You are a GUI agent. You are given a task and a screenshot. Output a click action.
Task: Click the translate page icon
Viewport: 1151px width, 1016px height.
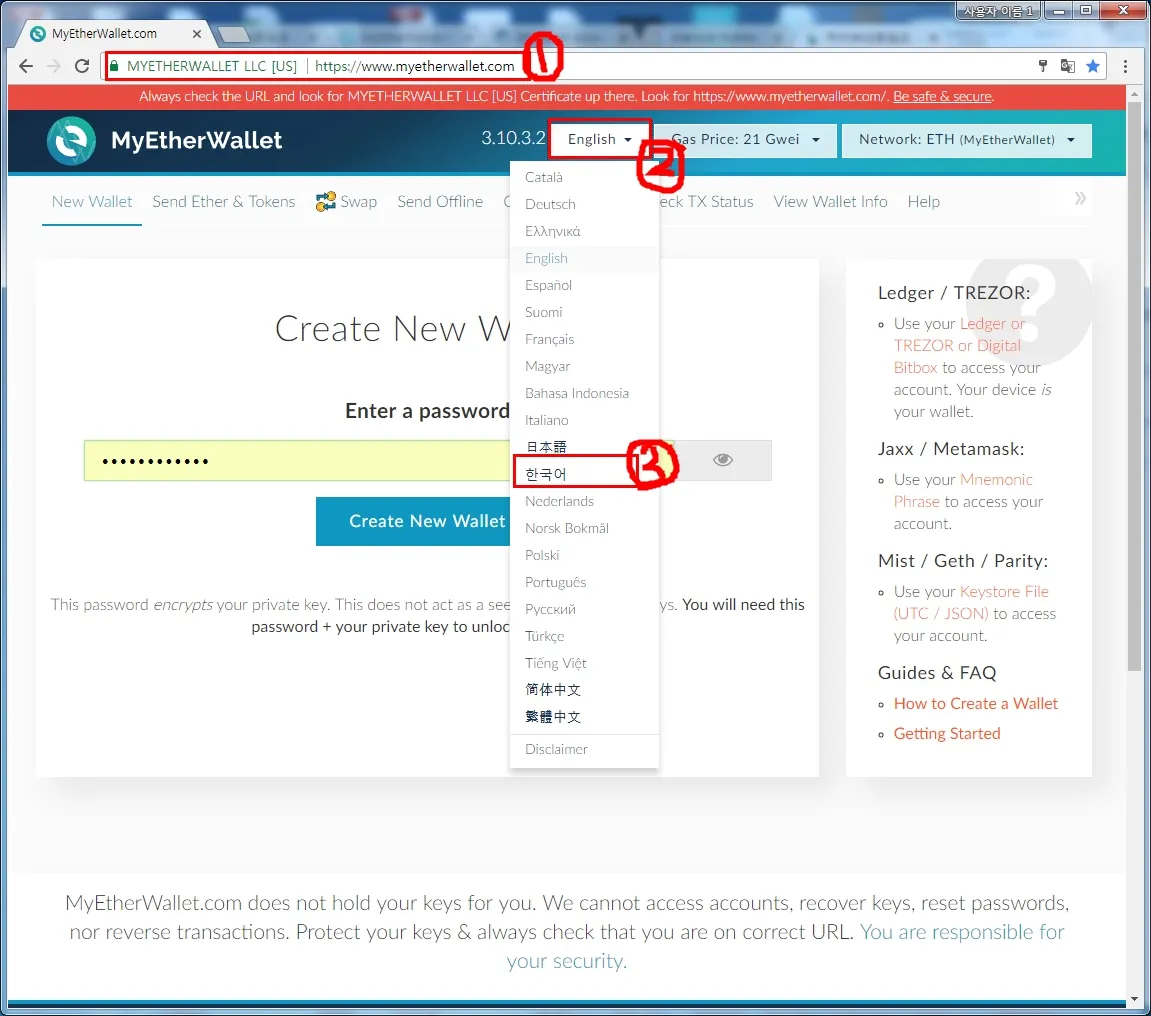click(x=1067, y=66)
